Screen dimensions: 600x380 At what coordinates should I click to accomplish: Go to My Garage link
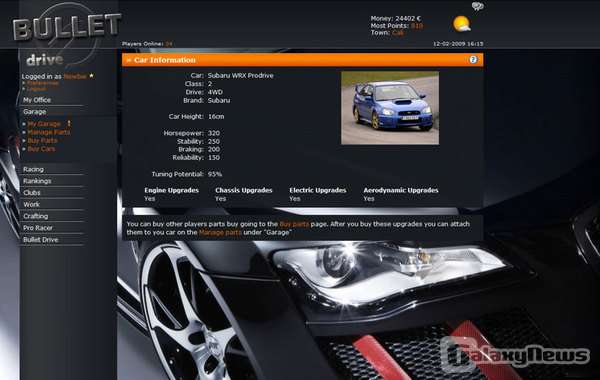pyautogui.click(x=44, y=124)
